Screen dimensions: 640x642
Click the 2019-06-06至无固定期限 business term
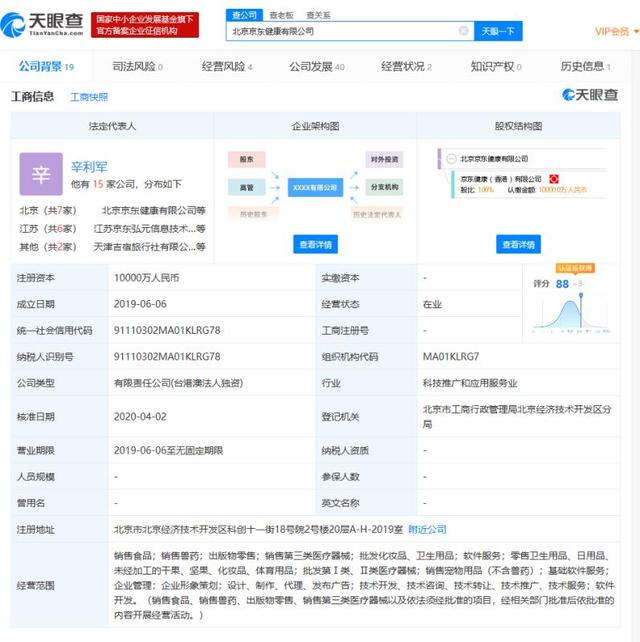click(x=168, y=450)
